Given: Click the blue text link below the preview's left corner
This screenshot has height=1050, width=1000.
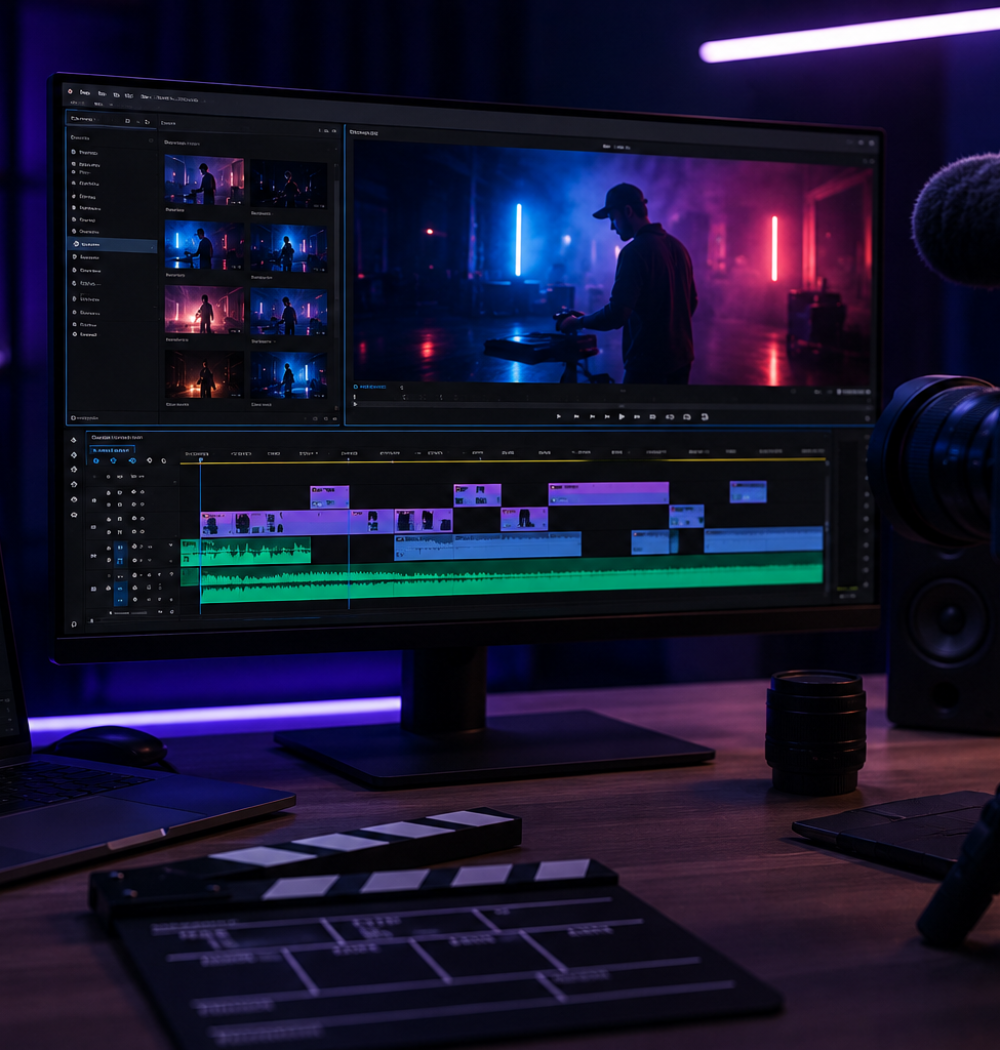Looking at the screenshot, I should click(372, 387).
